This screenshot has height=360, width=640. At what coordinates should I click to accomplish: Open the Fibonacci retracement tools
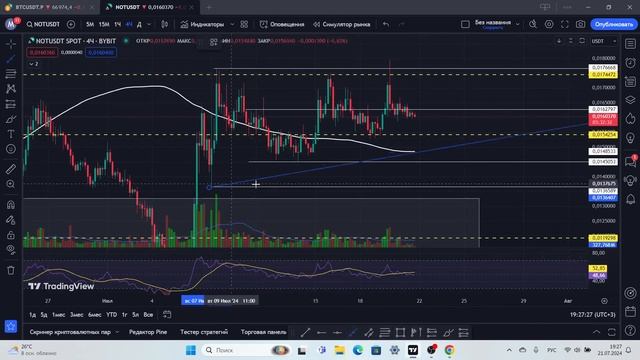point(11,74)
